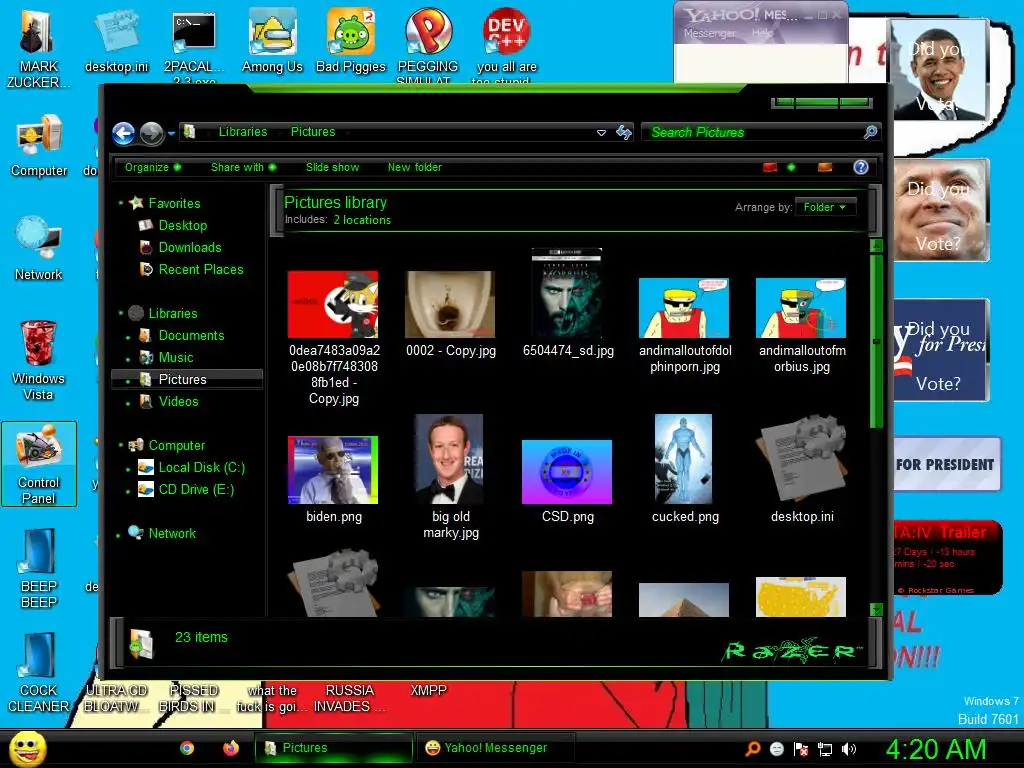Click the smiley Start button
This screenshot has width=1024, height=768.
pos(26,749)
